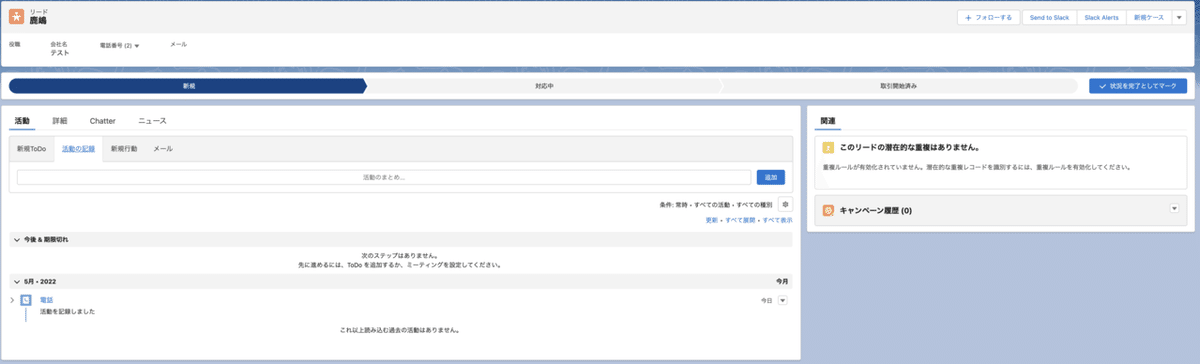Viewport: 1200px width, 364px height.
Task: Click the 更新 link
Action: tap(712, 219)
